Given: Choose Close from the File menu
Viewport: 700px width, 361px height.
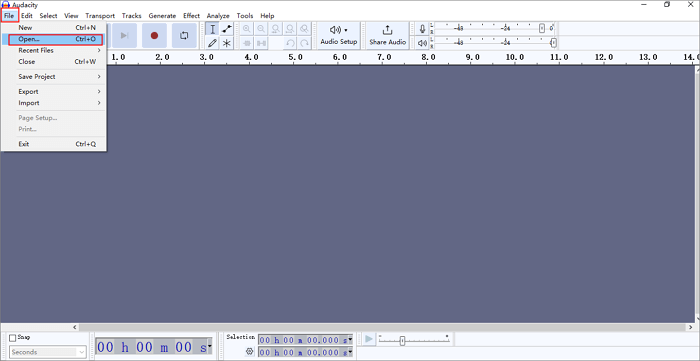Looking at the screenshot, I should tap(54, 62).
